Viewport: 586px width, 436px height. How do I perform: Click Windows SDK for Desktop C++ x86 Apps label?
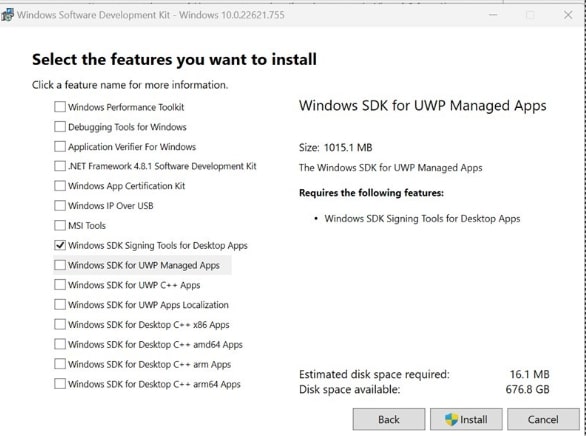coord(149,325)
